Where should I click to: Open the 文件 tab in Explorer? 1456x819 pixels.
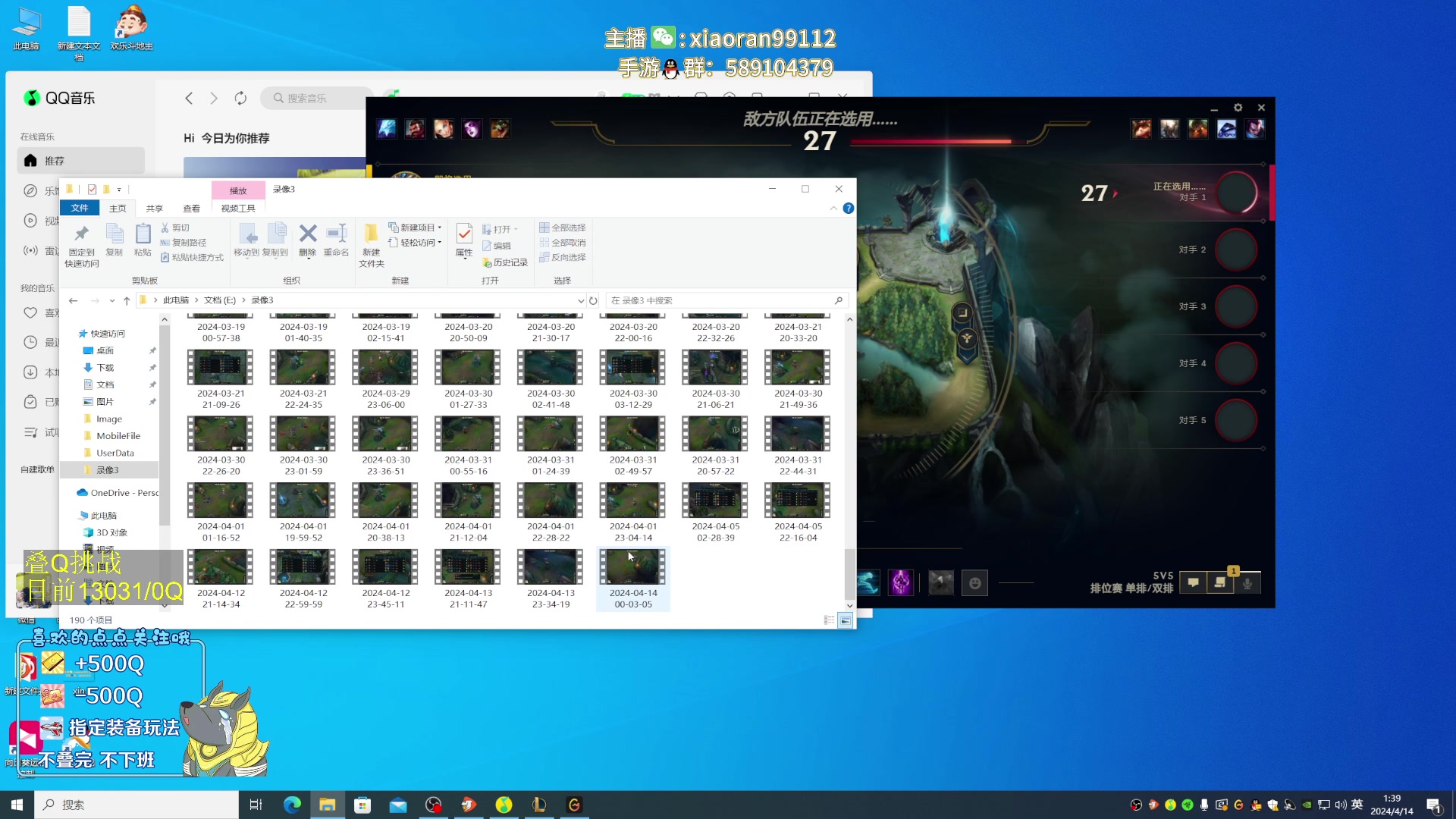click(x=80, y=209)
